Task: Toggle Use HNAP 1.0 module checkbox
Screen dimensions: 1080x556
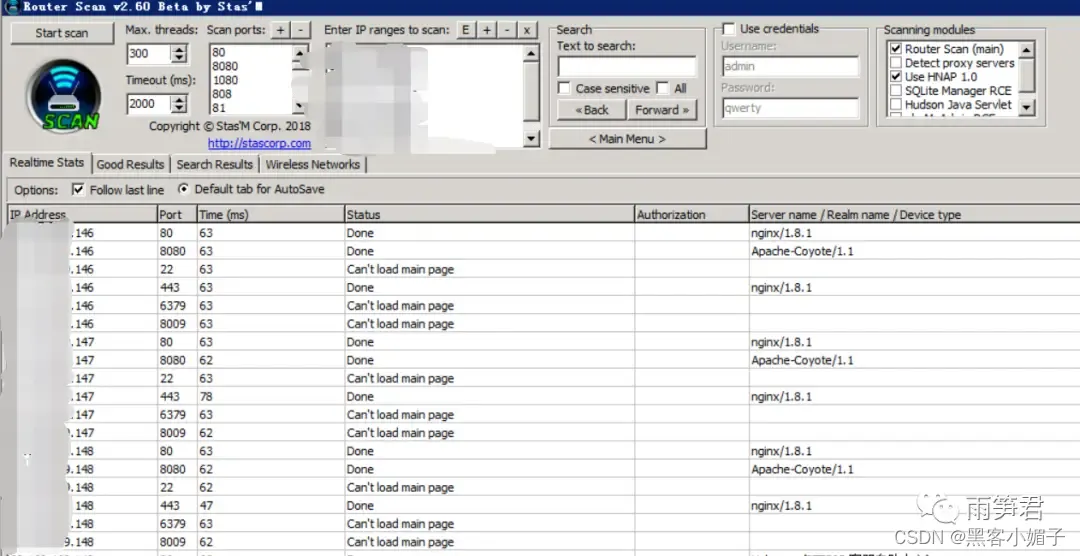Action: pos(895,76)
